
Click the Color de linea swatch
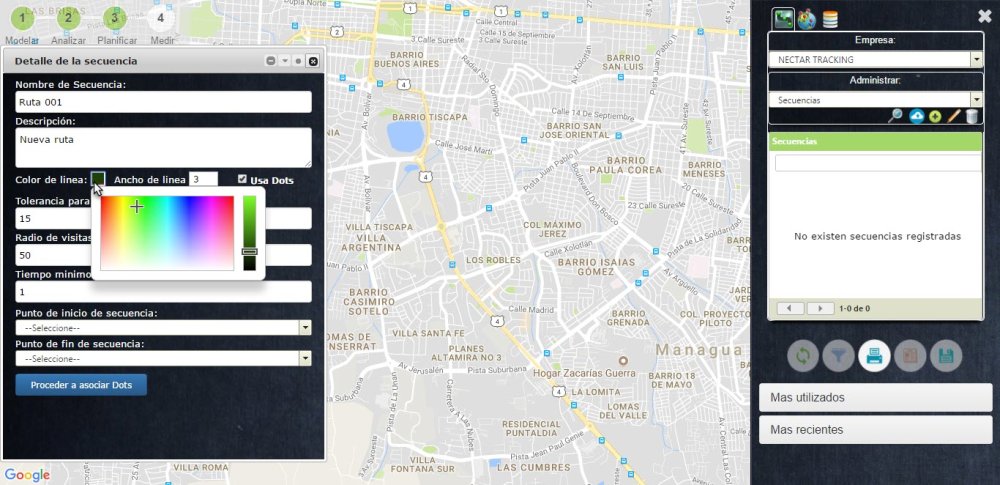click(98, 179)
